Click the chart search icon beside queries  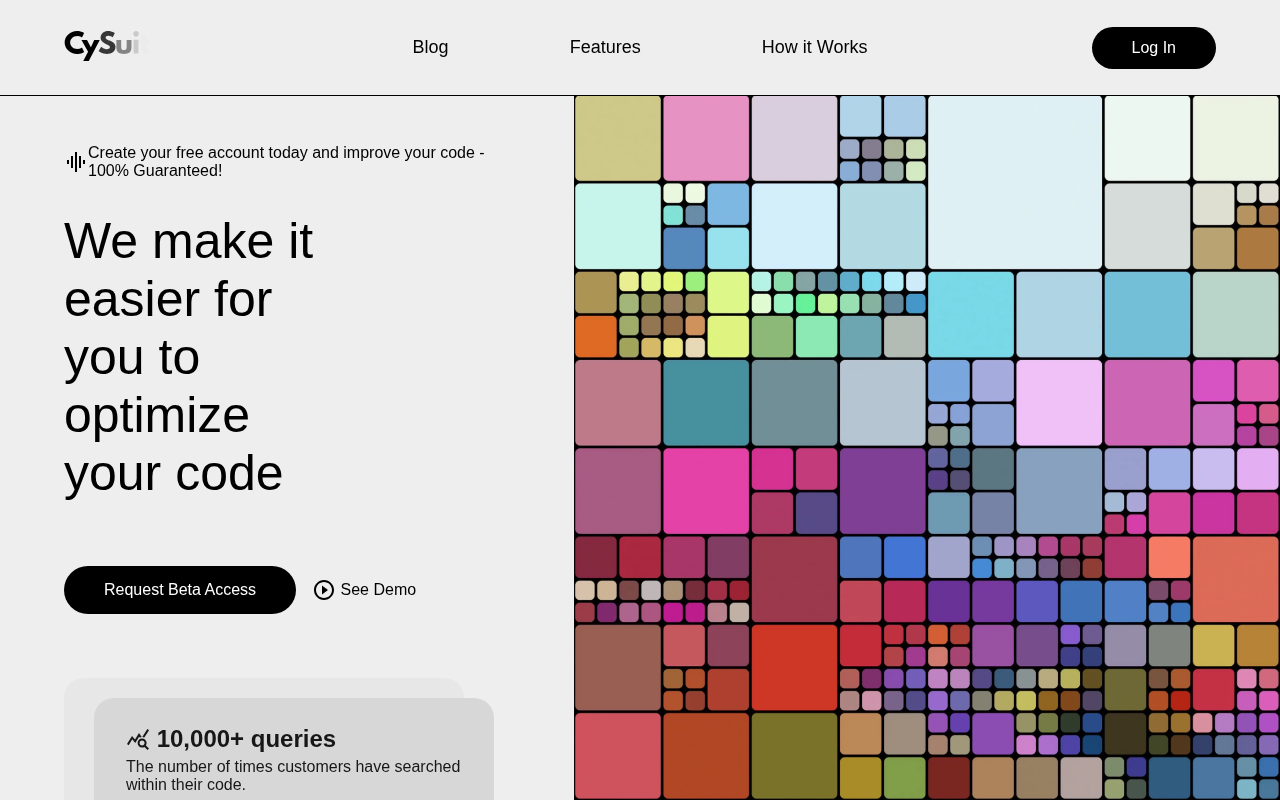138,739
